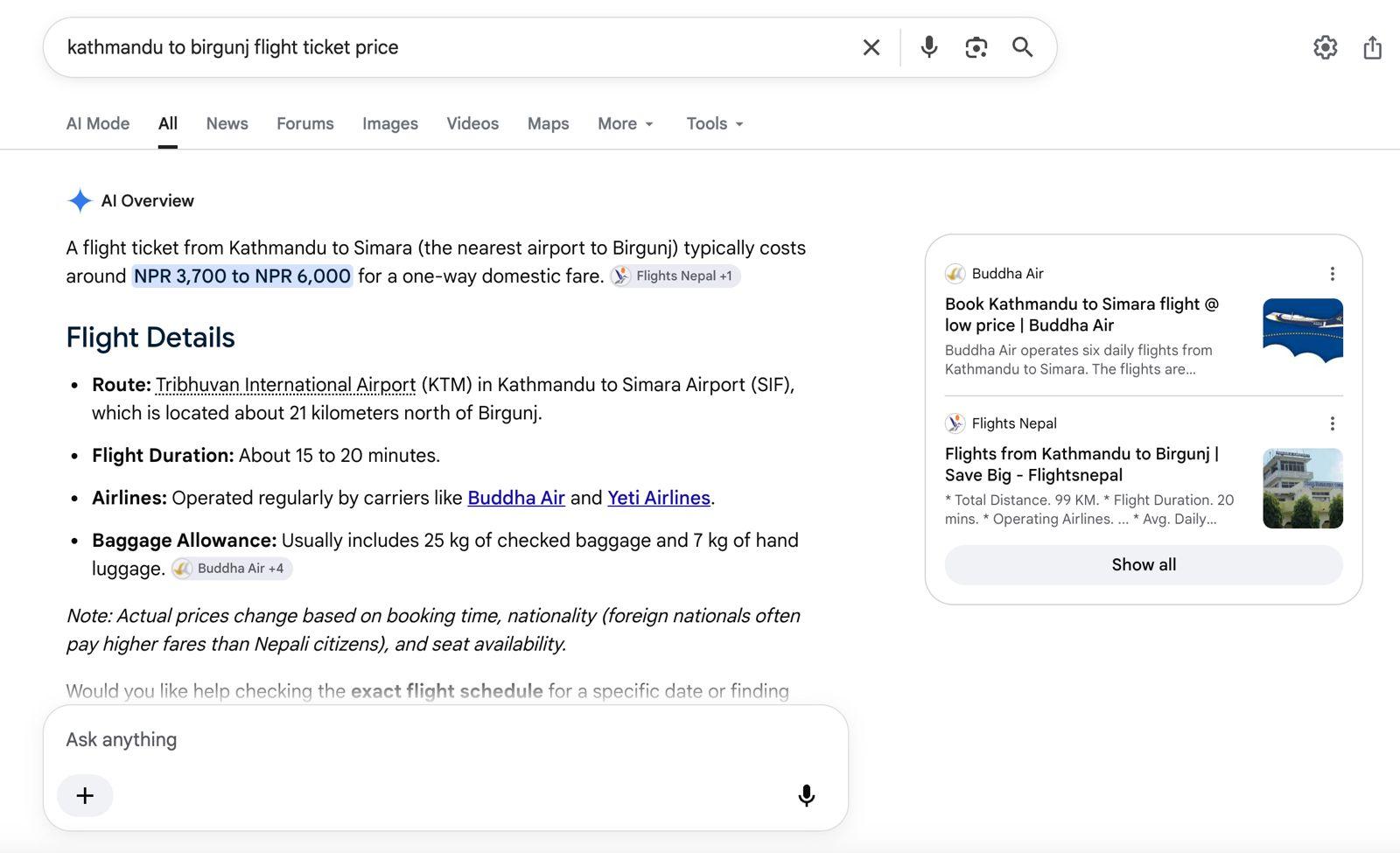
Task: Switch to the AI Mode tab
Action: 98,123
